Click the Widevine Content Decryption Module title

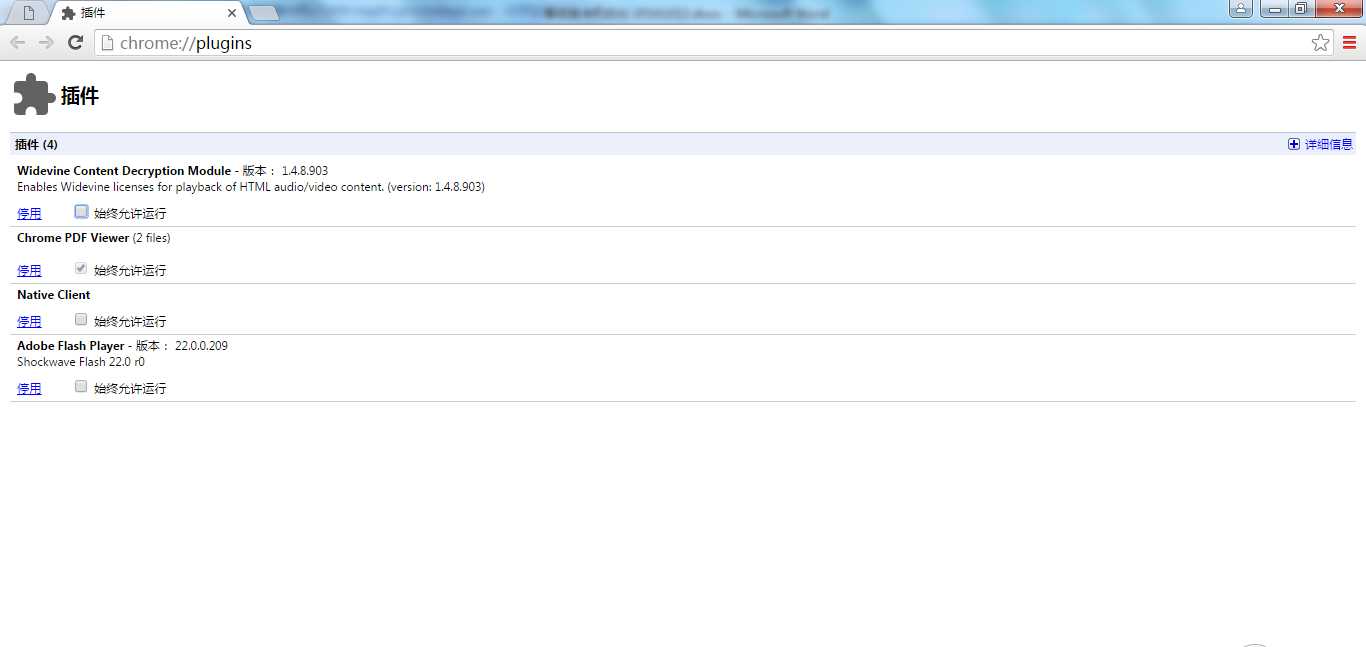[x=124, y=171]
